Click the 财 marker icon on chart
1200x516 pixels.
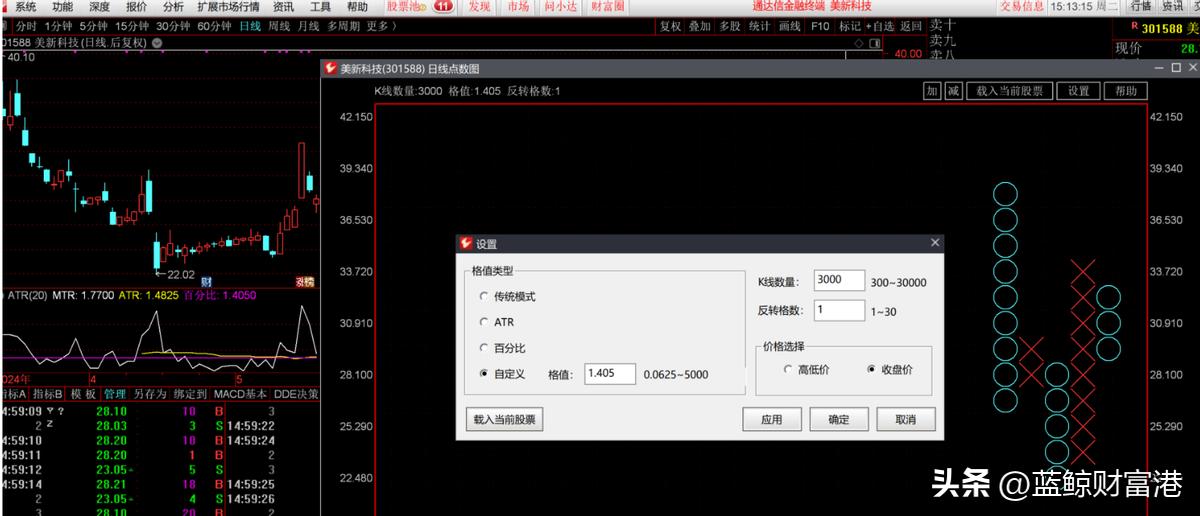point(206,280)
